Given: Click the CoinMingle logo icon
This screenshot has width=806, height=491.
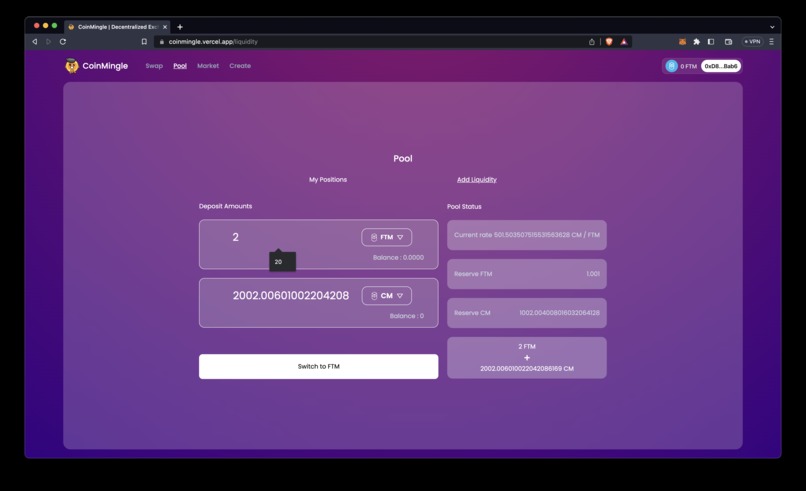Looking at the screenshot, I should 71,66.
